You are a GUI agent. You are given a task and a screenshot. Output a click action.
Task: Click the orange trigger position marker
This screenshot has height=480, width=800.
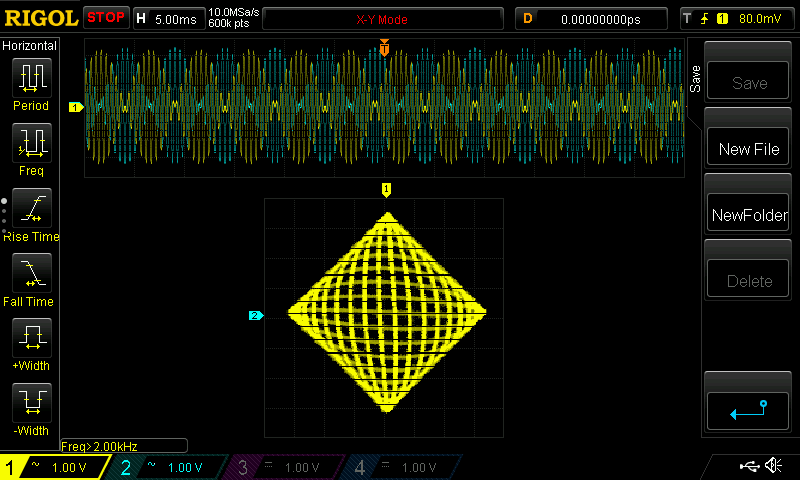(384, 47)
